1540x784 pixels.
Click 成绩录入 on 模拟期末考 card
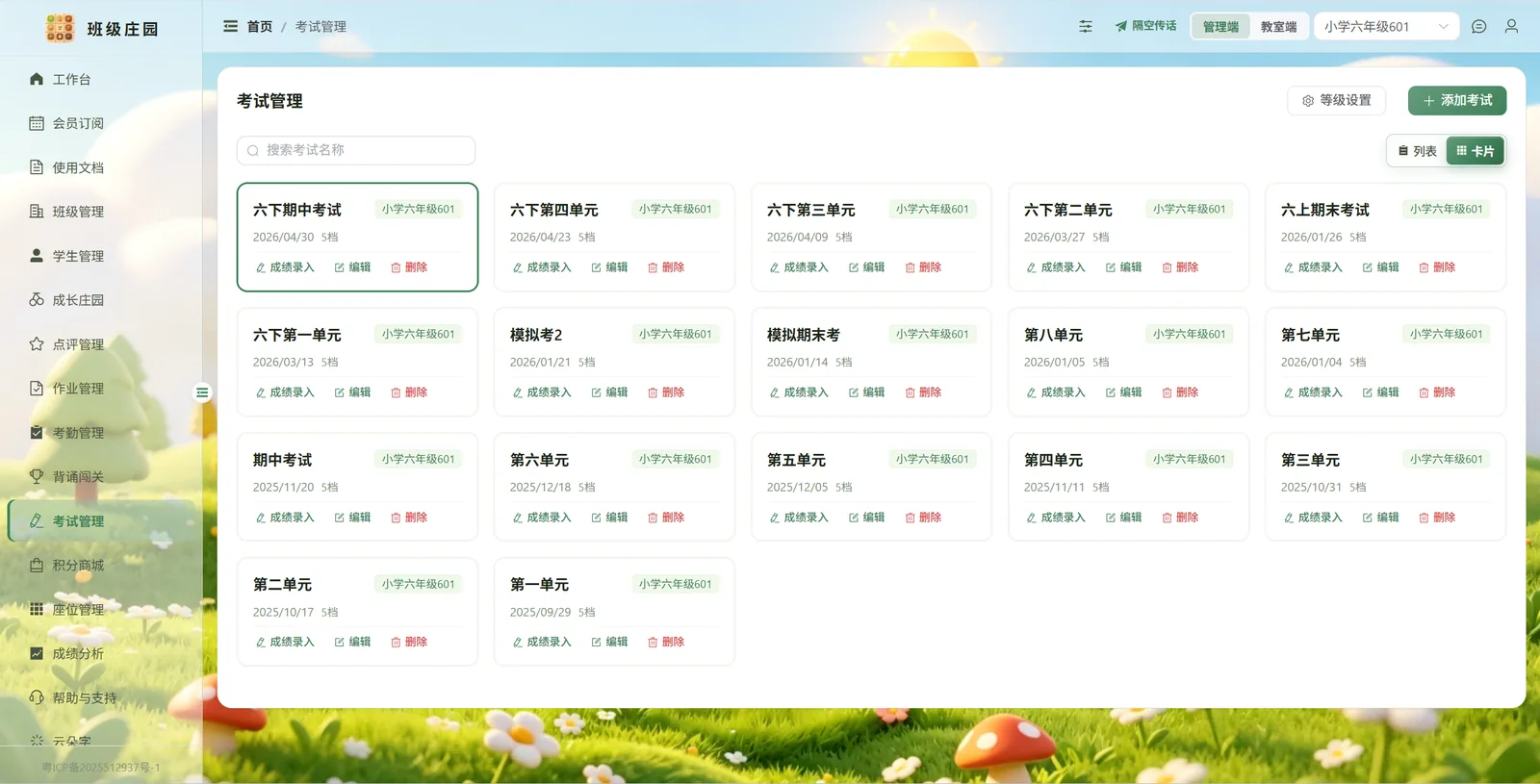799,392
